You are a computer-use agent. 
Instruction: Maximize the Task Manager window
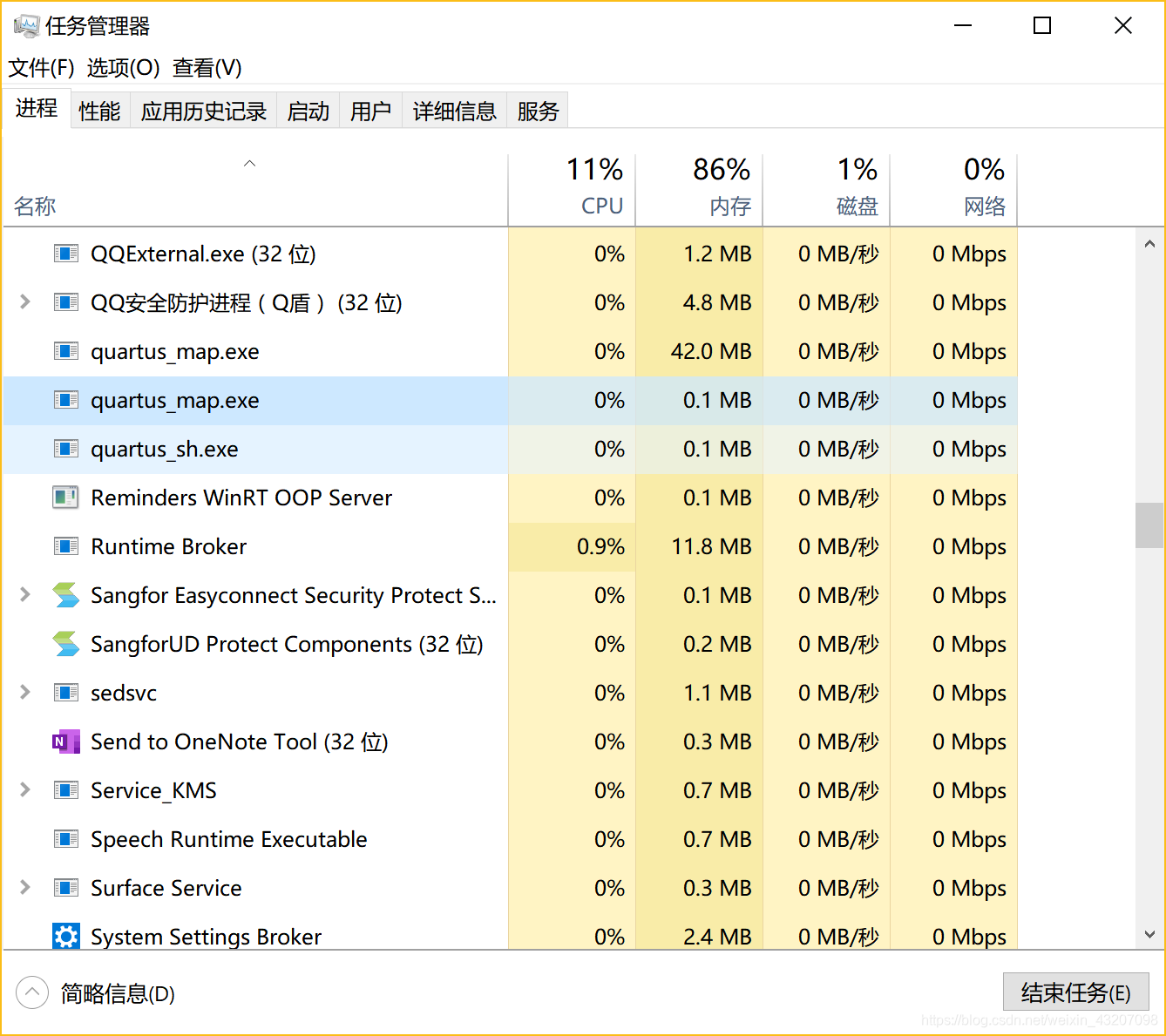[1042, 26]
